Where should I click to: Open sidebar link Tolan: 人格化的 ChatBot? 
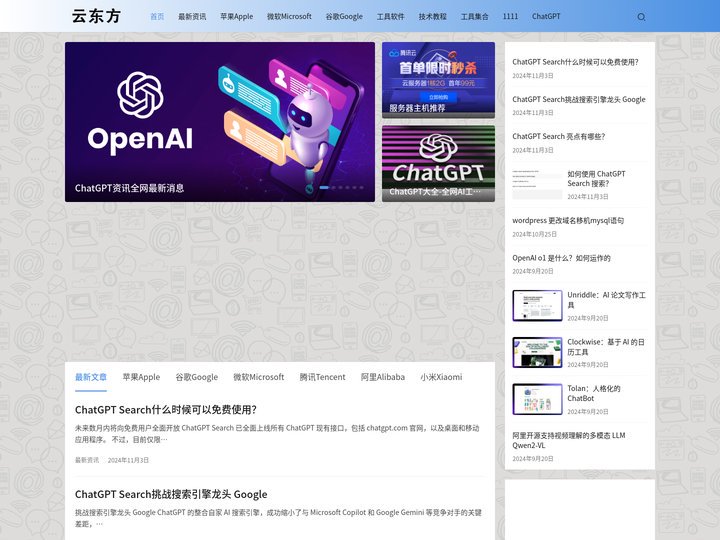(594, 393)
